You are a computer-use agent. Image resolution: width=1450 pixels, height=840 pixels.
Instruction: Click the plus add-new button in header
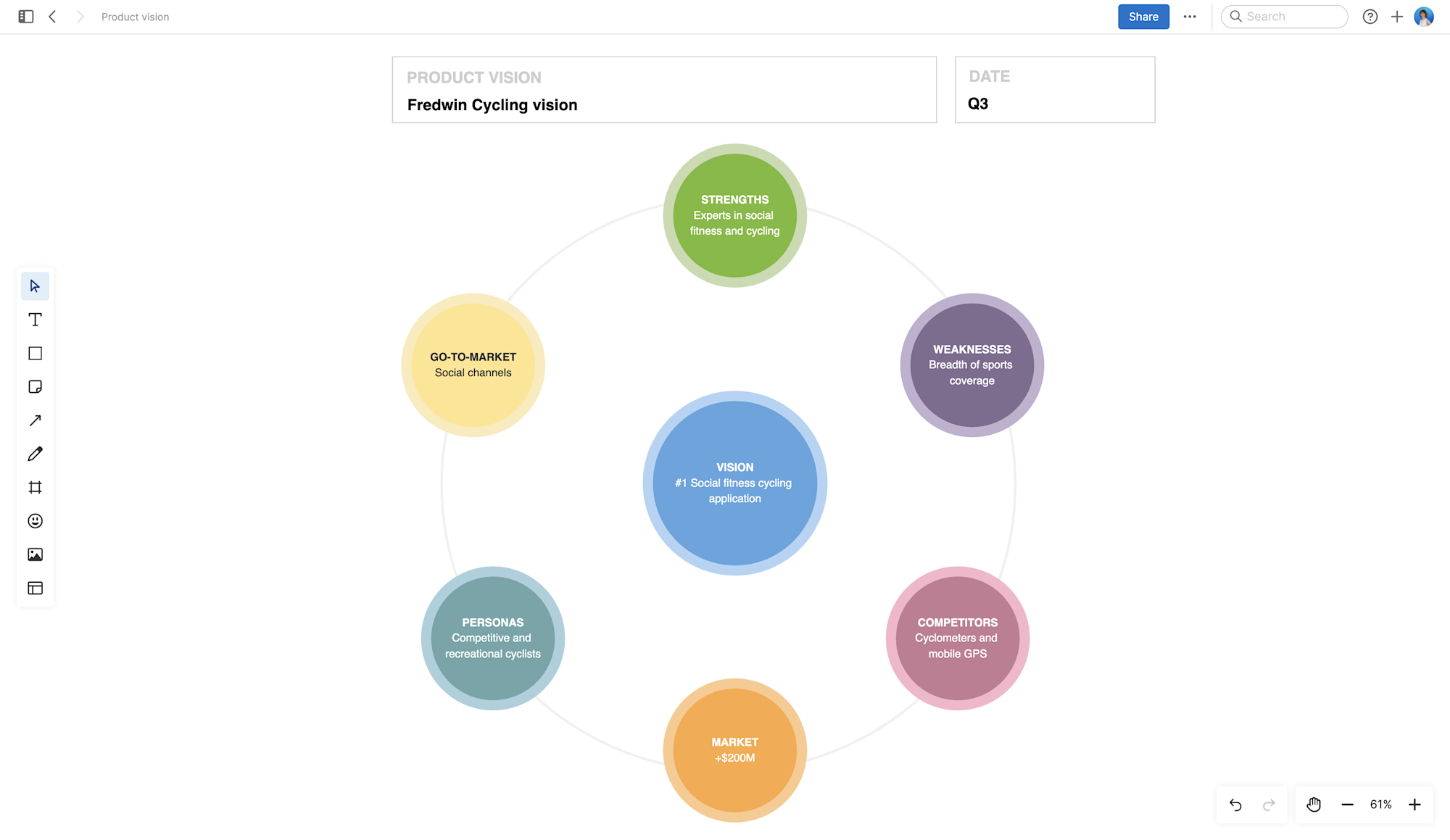point(1397,17)
